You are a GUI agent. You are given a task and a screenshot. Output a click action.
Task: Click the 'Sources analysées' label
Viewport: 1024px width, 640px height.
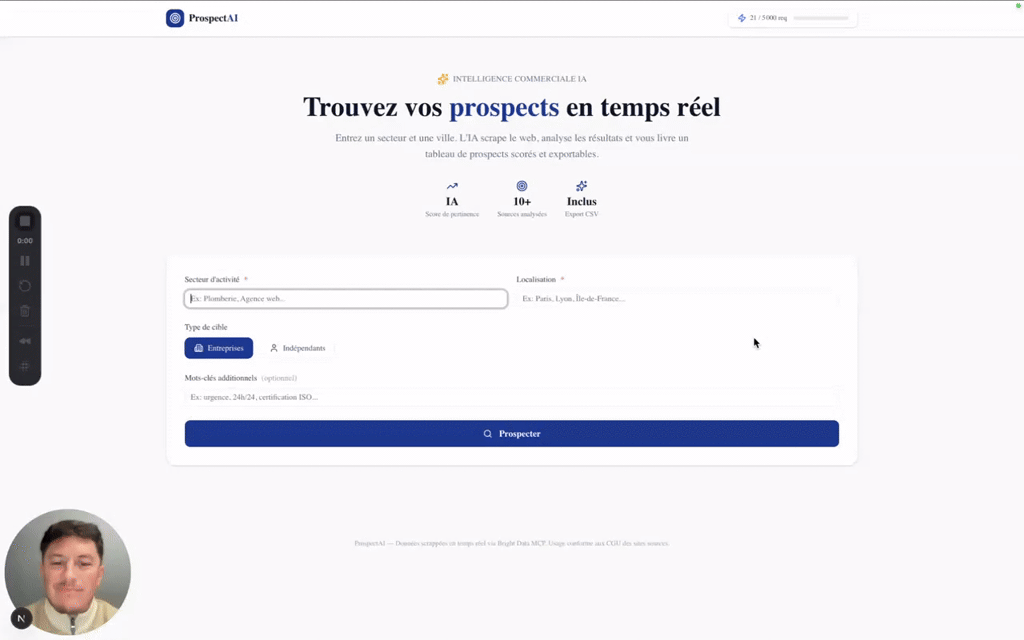tap(522, 214)
